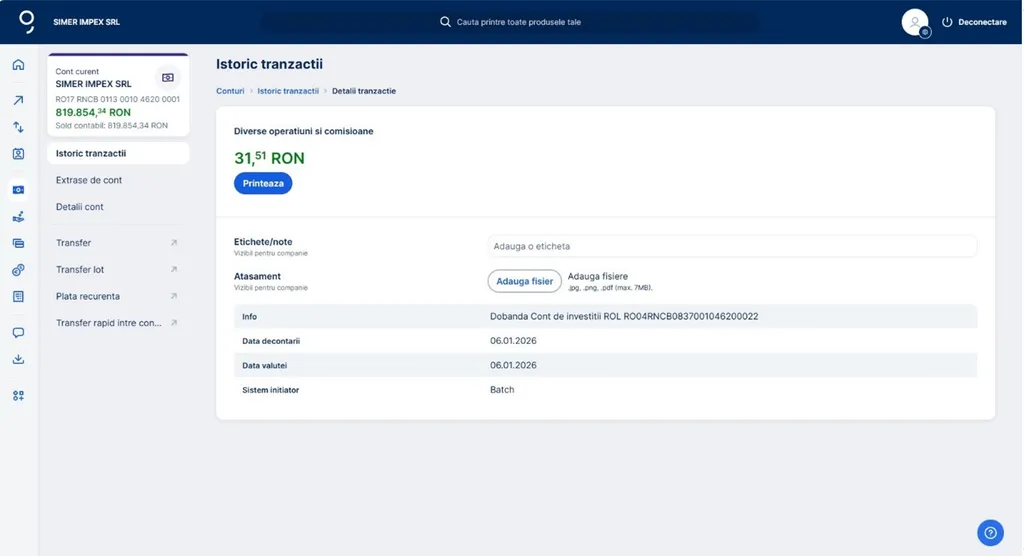This screenshot has width=1024, height=556.
Task: Click the home icon in left sidebar
Action: [18, 65]
